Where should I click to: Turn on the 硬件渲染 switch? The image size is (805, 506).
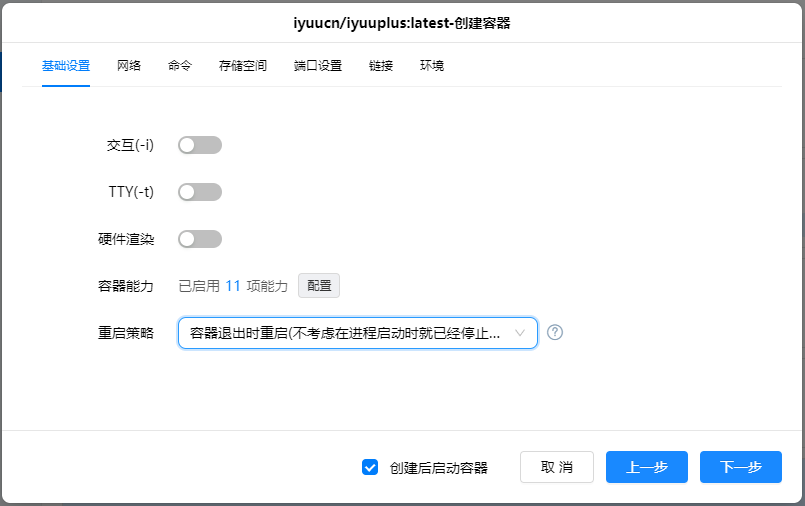(199, 239)
